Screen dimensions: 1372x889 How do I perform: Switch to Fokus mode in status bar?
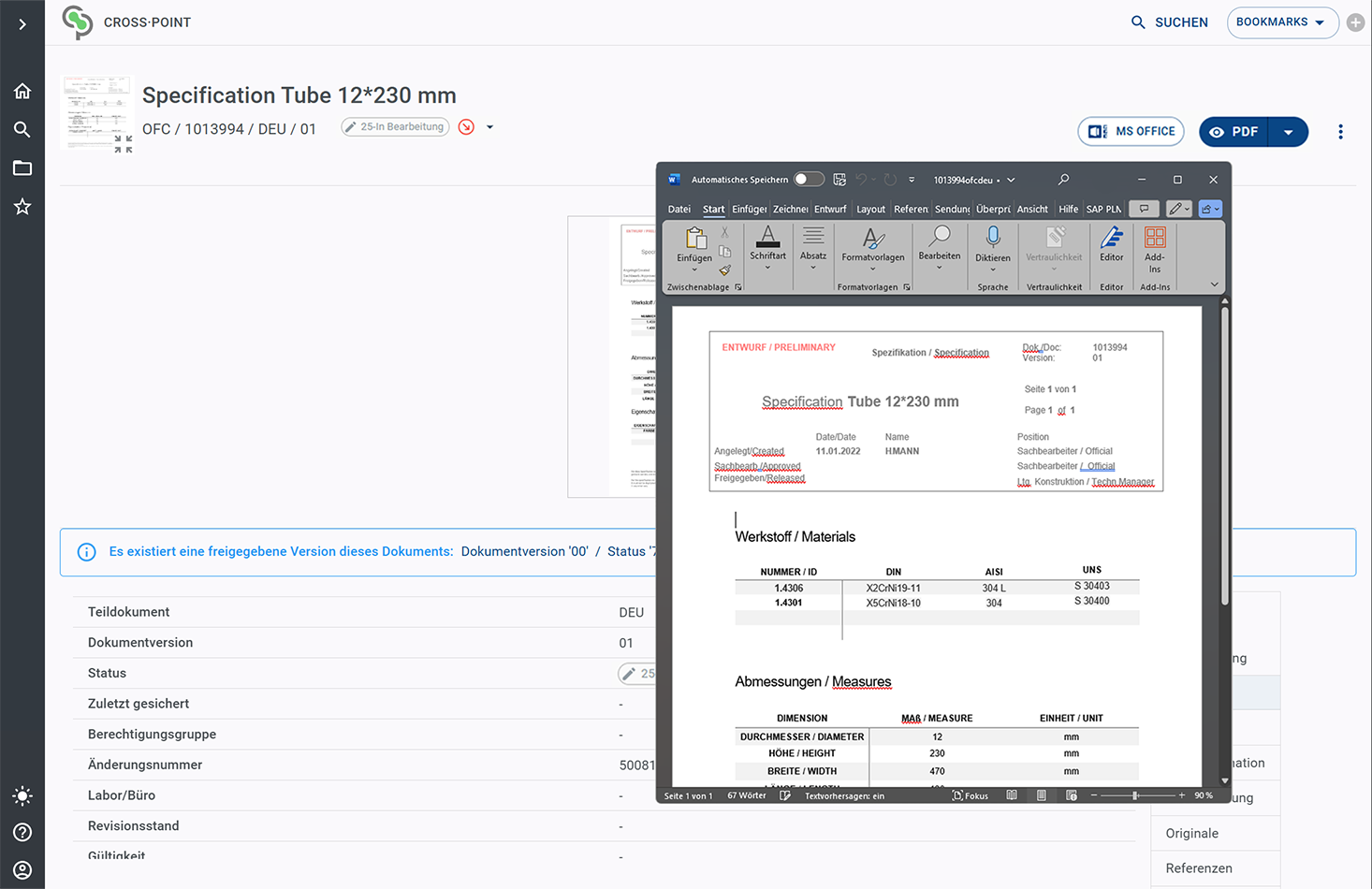[x=970, y=794]
